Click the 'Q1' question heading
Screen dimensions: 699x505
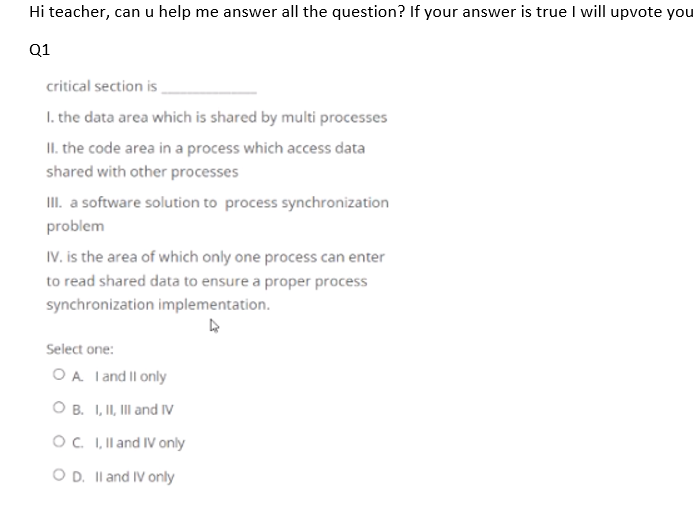pyautogui.click(x=40, y=49)
